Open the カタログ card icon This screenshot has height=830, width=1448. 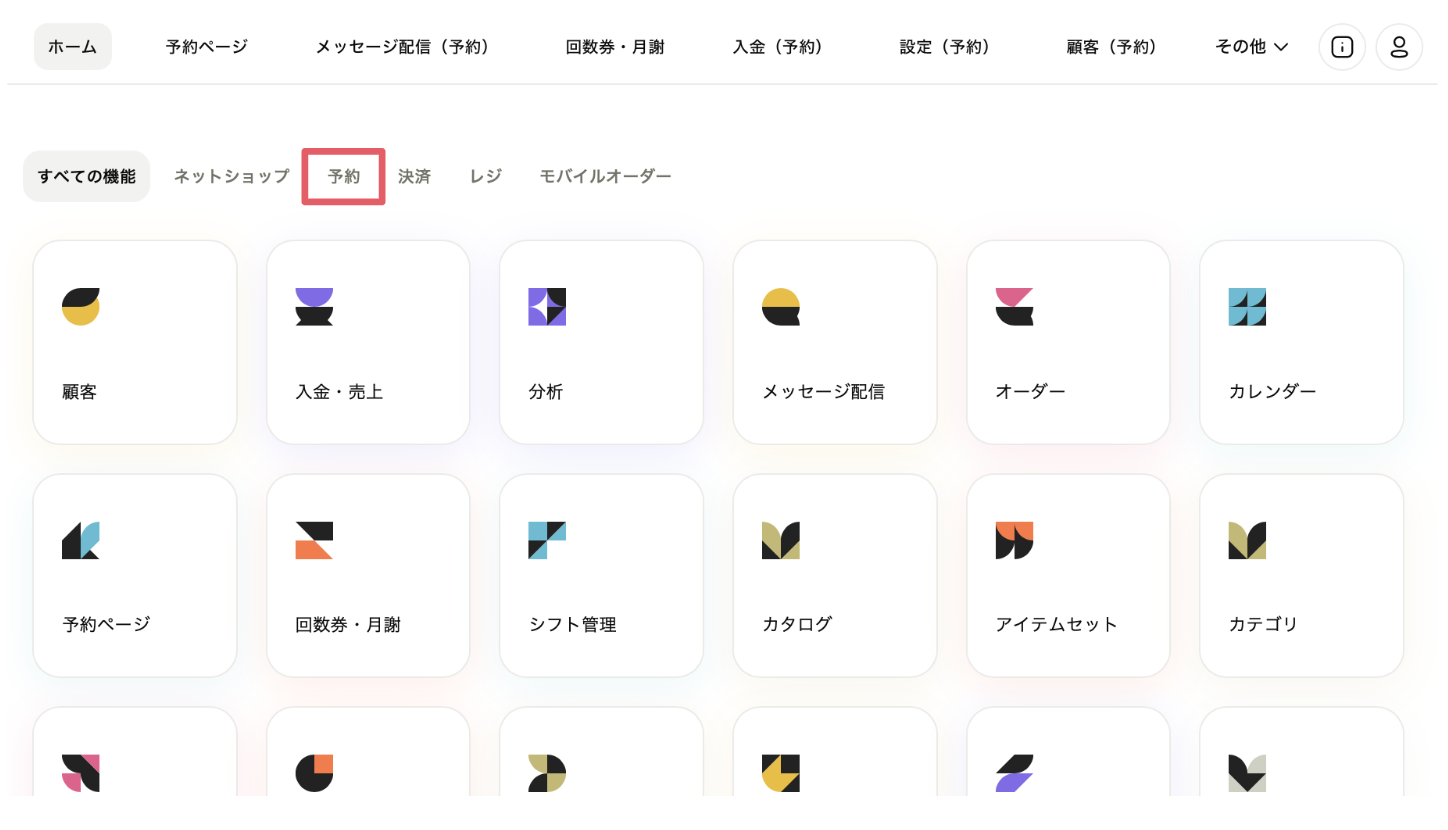781,540
